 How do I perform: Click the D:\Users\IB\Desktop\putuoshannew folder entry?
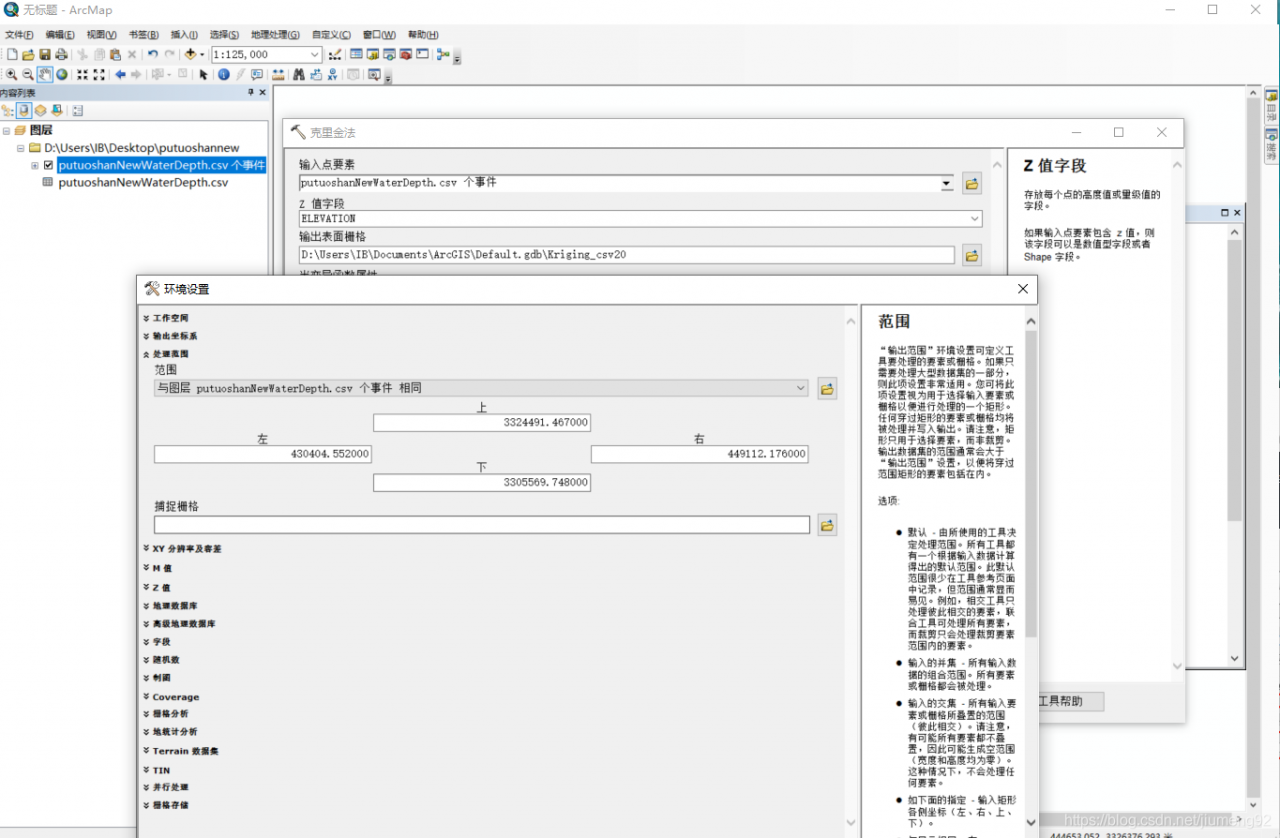142,148
